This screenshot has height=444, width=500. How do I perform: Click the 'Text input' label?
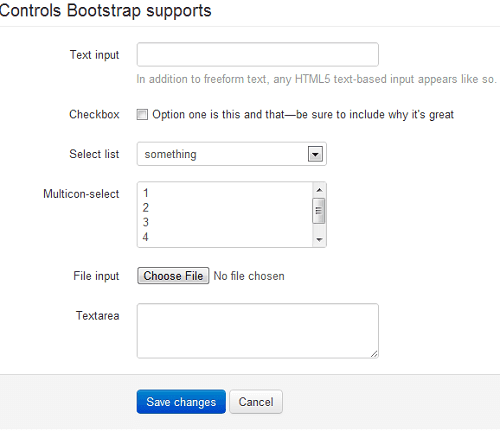(x=94, y=55)
